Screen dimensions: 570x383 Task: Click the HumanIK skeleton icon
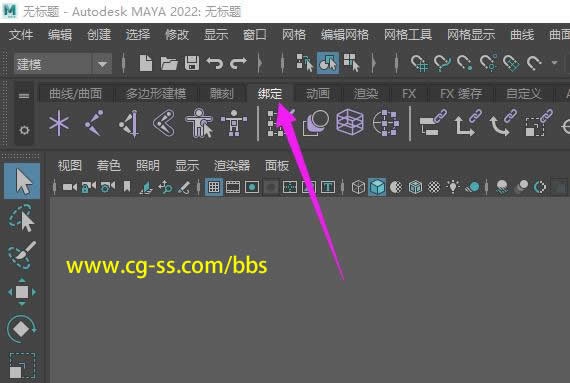234,123
